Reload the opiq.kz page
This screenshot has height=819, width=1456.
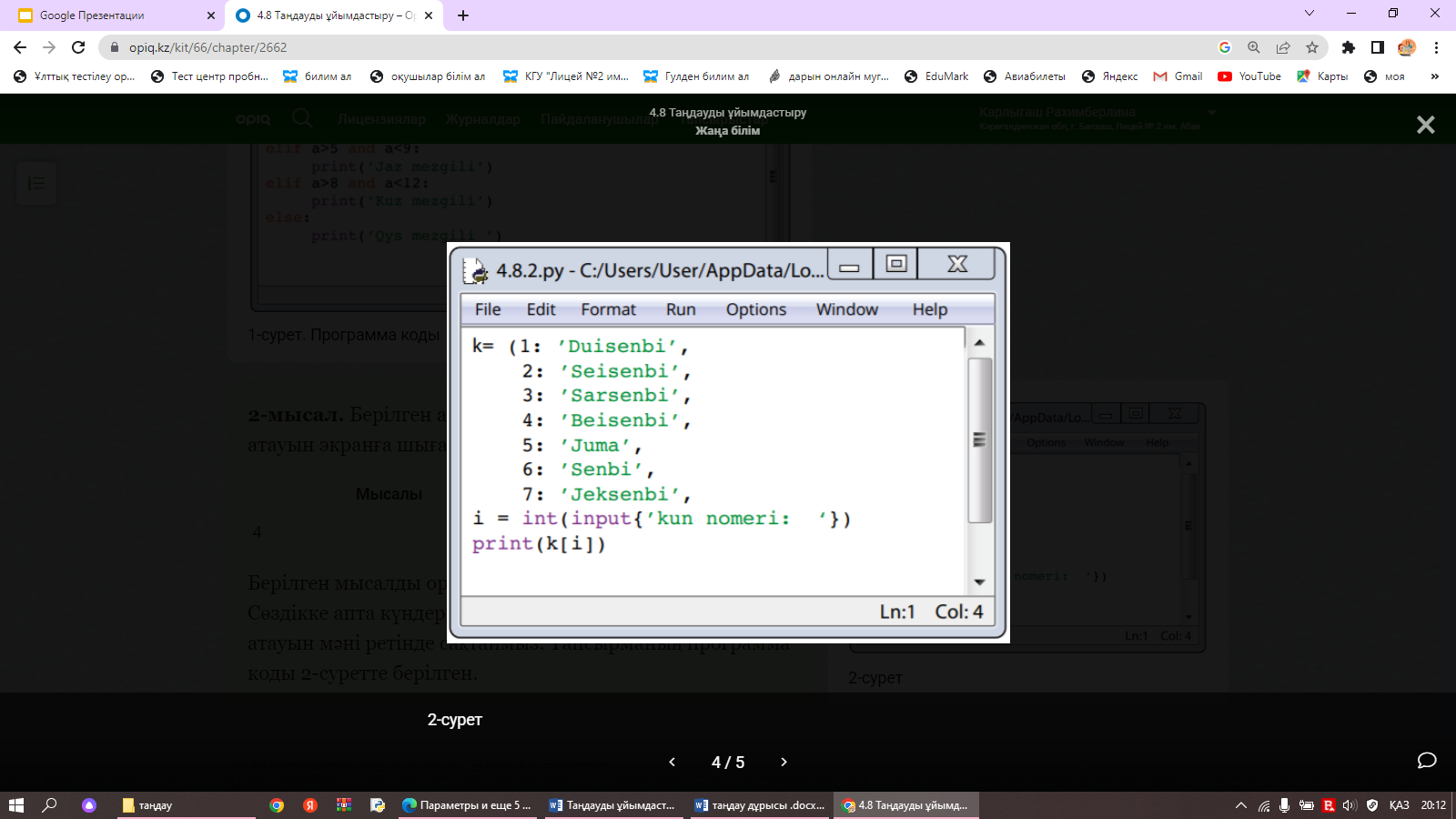point(78,47)
